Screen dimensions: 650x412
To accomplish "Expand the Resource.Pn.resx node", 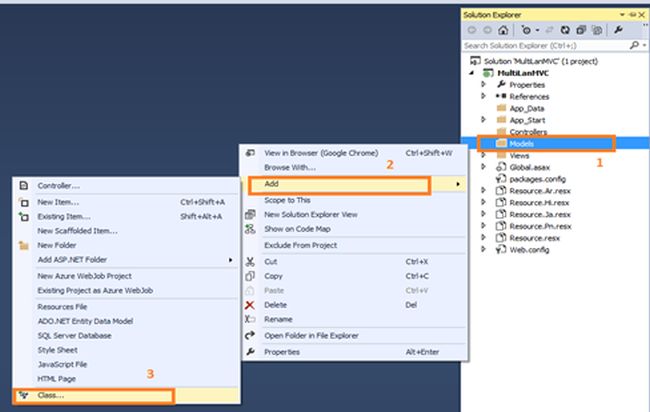I will (483, 226).
